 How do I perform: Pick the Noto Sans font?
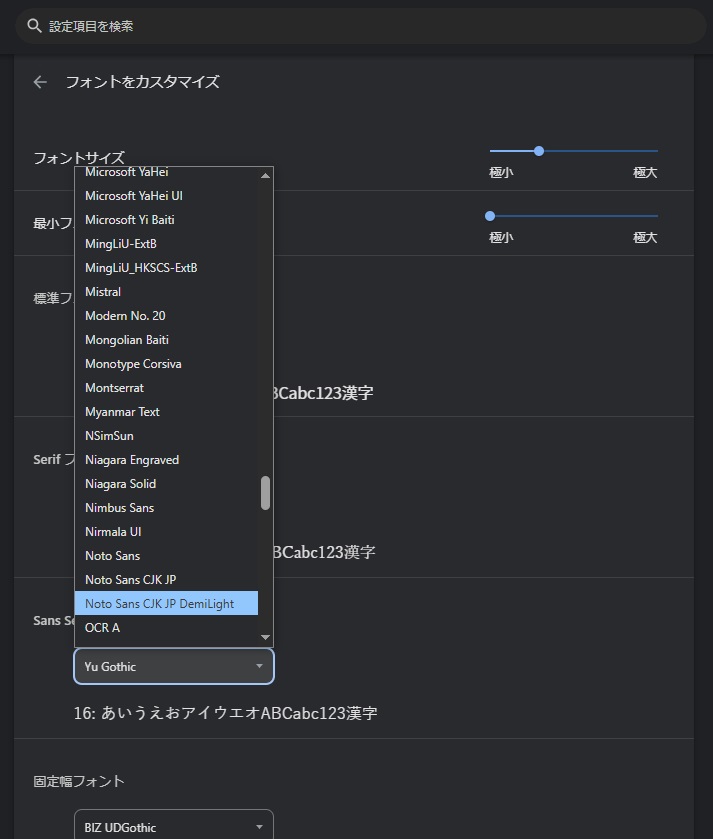click(x=166, y=556)
